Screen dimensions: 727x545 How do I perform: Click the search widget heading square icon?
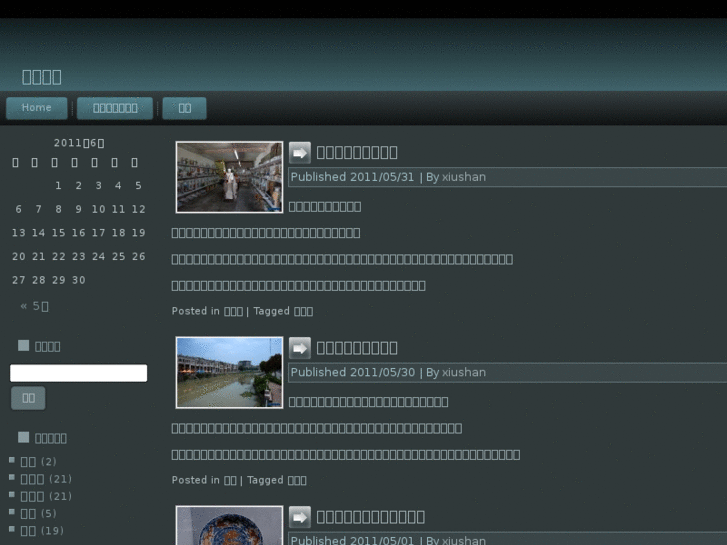[x=24, y=346]
